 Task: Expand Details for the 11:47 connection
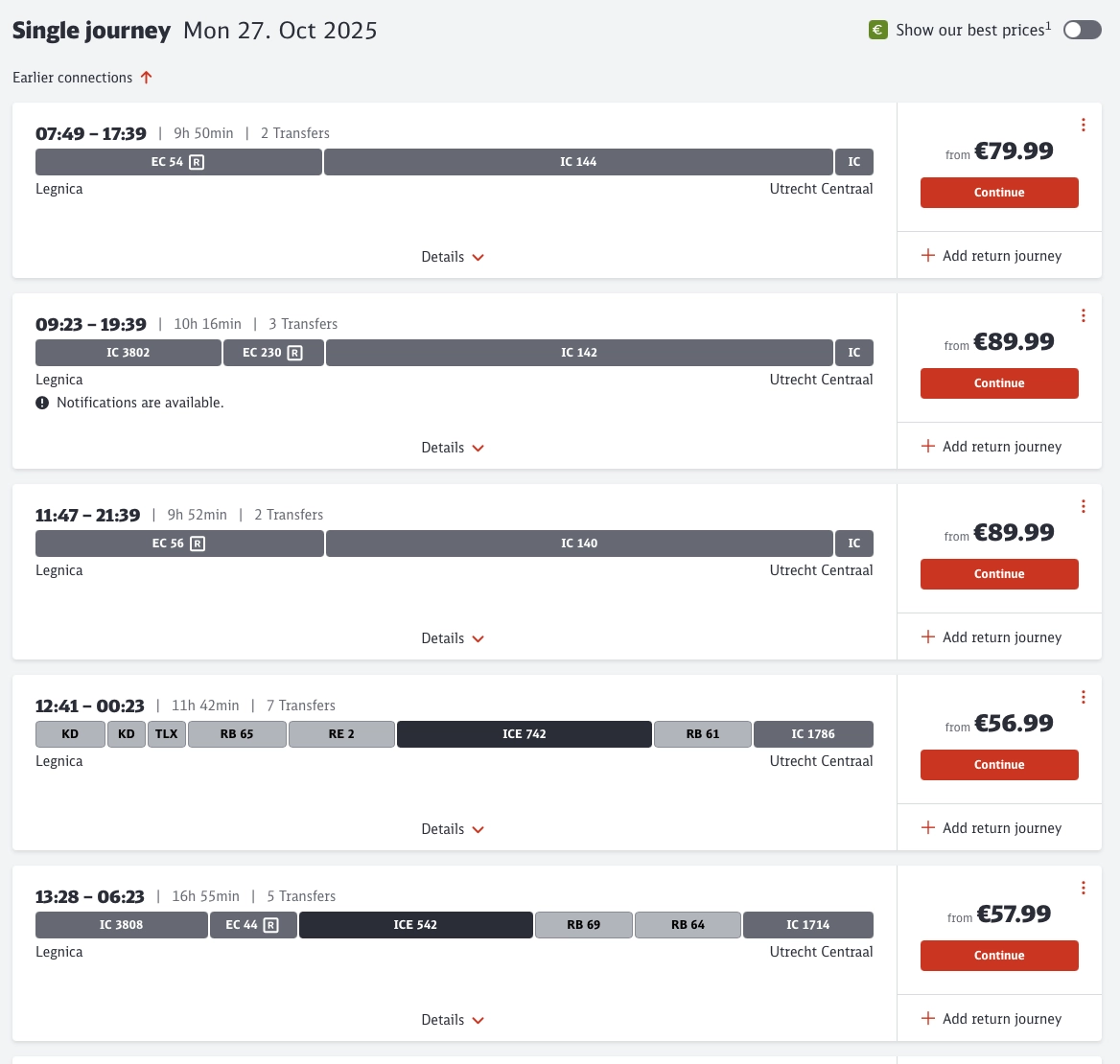pos(453,638)
